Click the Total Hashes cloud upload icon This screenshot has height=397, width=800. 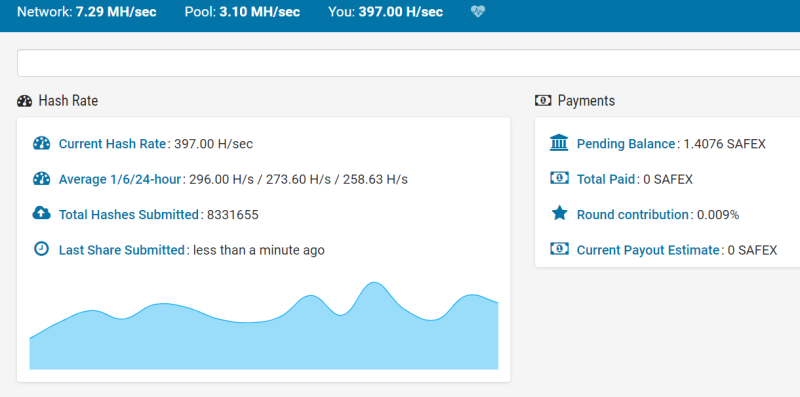click(x=41, y=213)
